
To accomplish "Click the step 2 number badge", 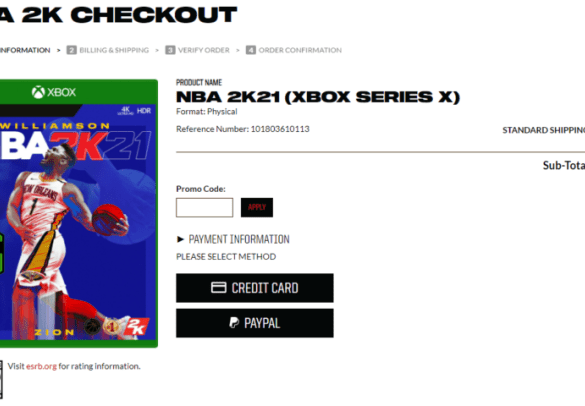I will pos(71,50).
